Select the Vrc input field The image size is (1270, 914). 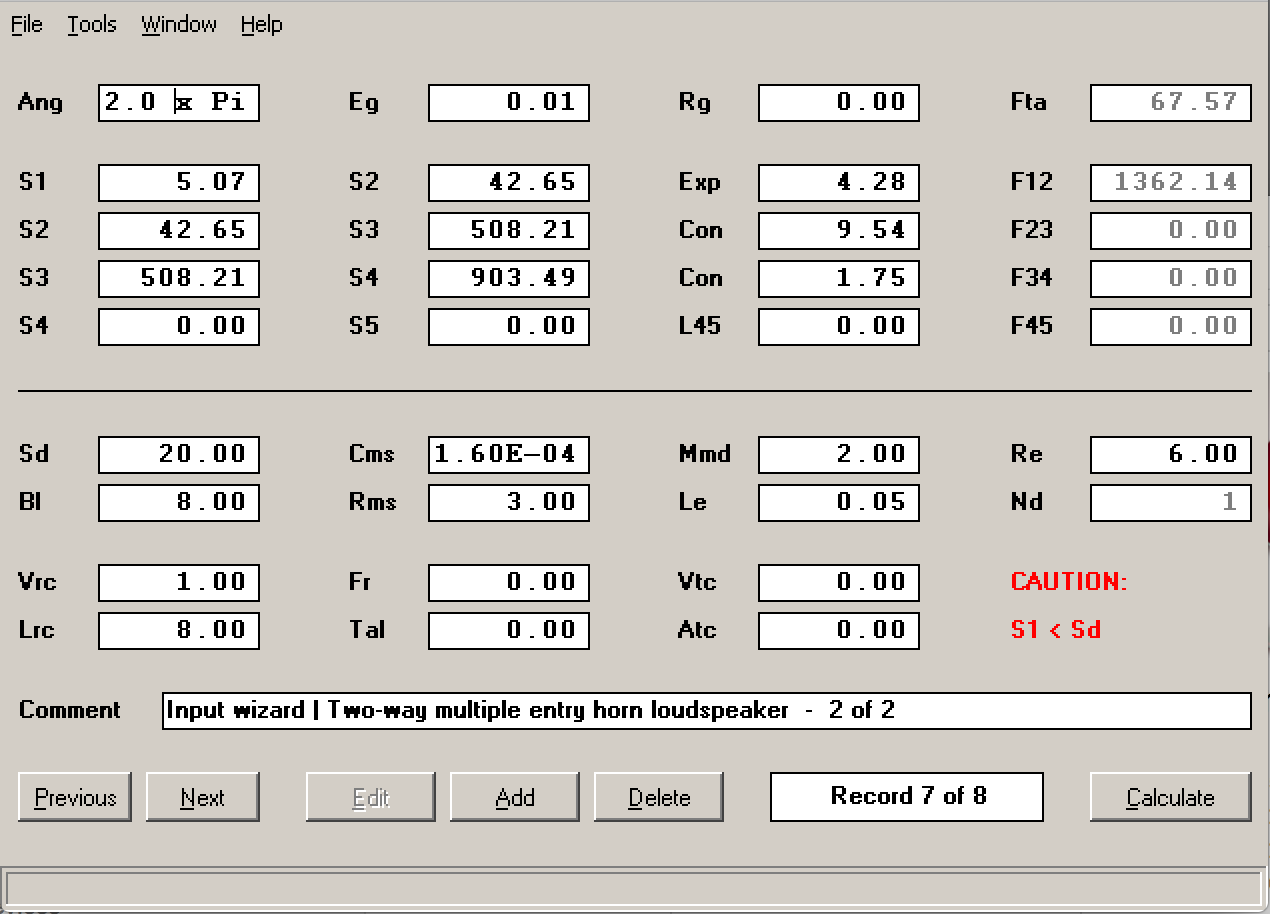click(179, 582)
